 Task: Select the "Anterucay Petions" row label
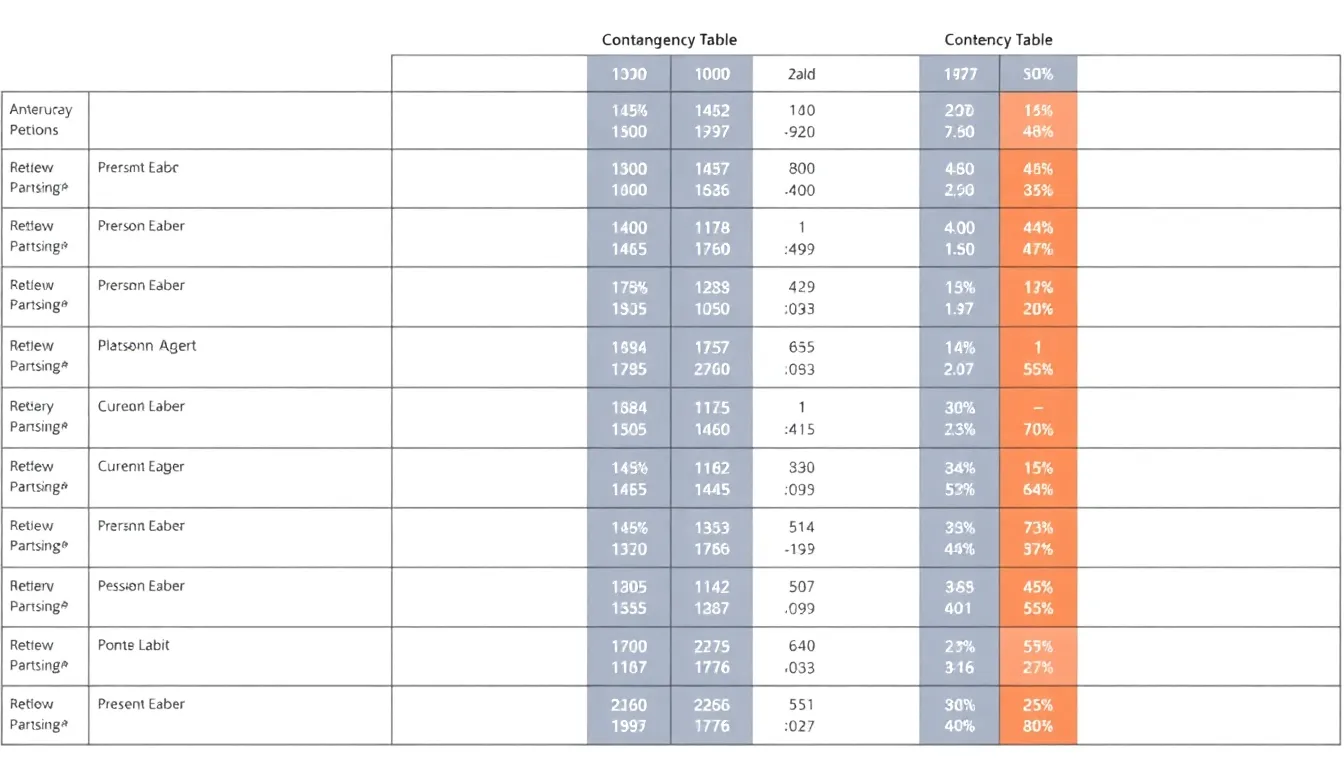(41, 120)
